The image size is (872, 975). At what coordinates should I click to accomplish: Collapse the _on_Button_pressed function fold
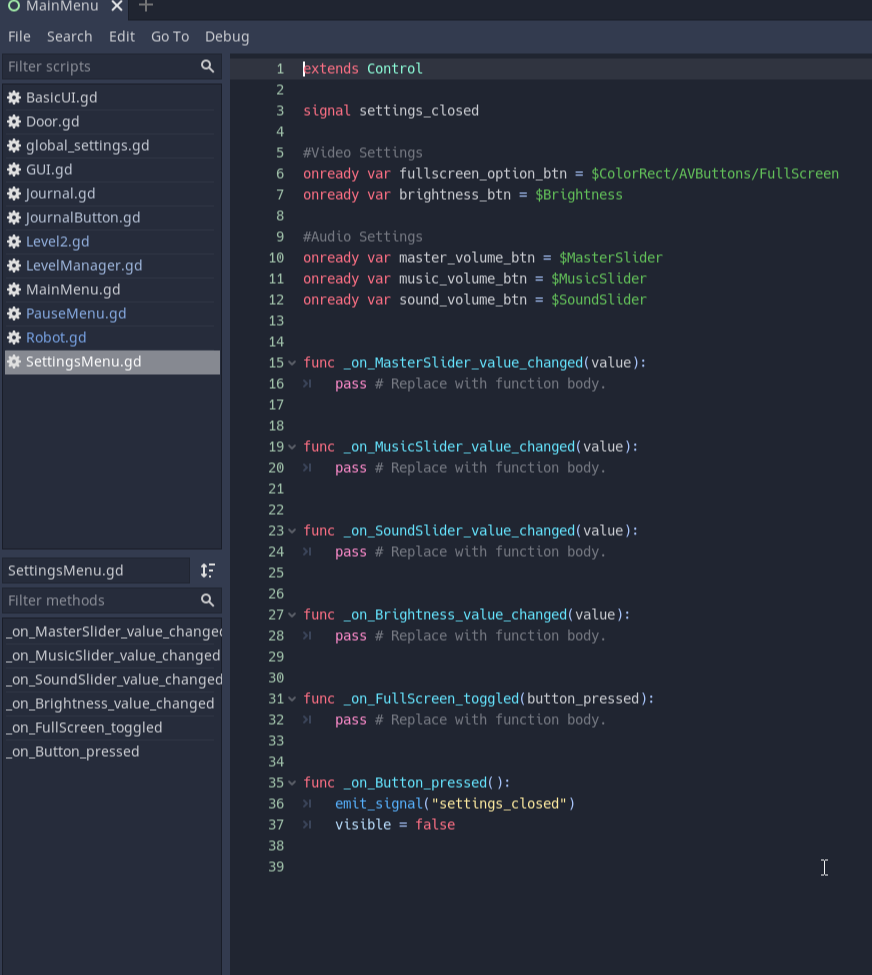(x=291, y=782)
